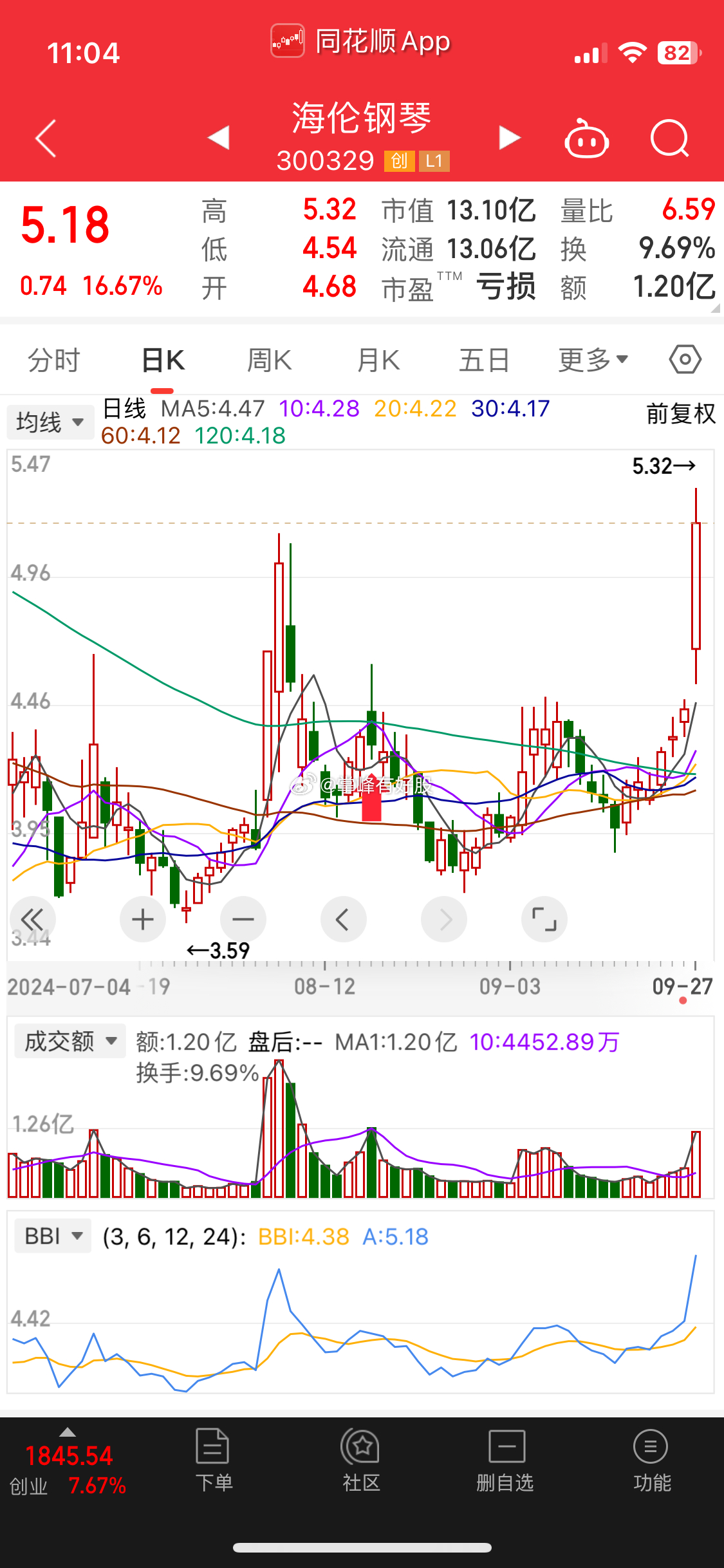Tap blue MA 30:4.17 label

[x=510, y=408]
